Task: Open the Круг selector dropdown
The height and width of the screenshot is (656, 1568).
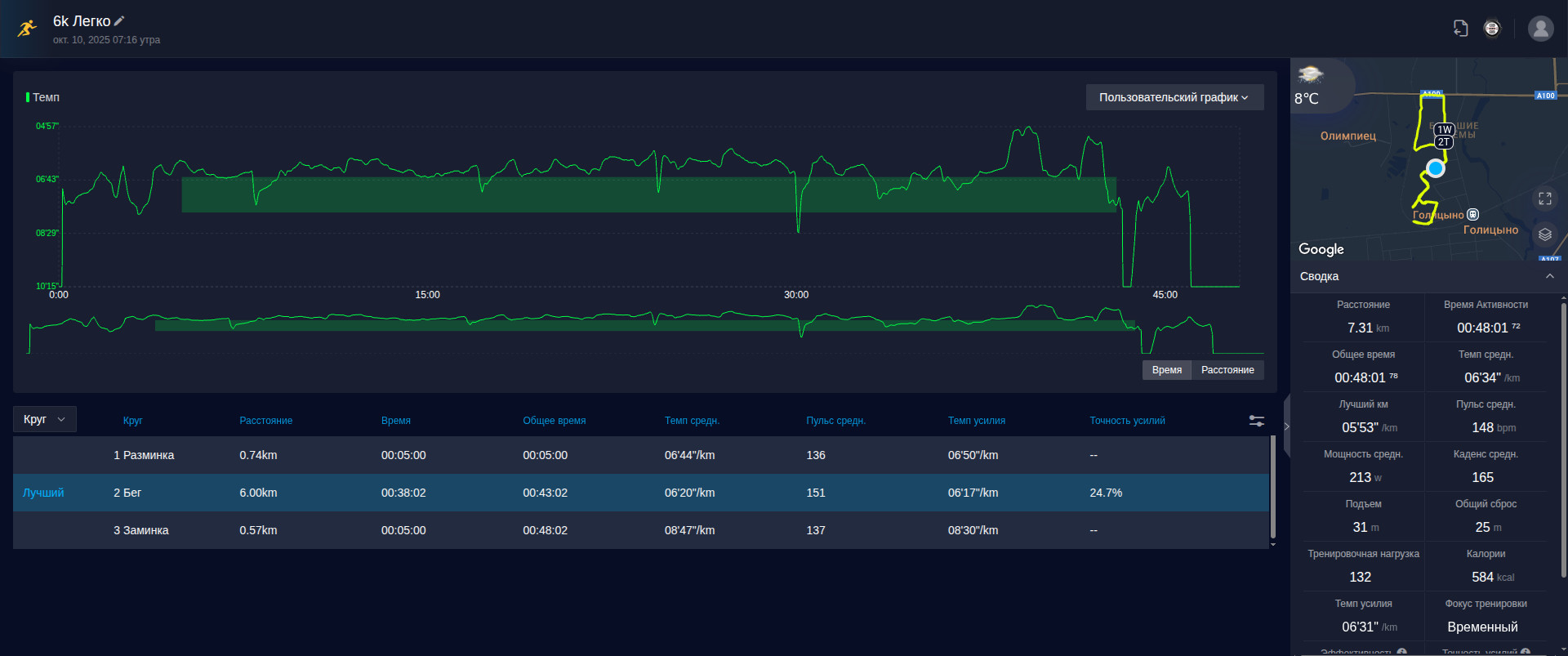Action: [x=45, y=419]
